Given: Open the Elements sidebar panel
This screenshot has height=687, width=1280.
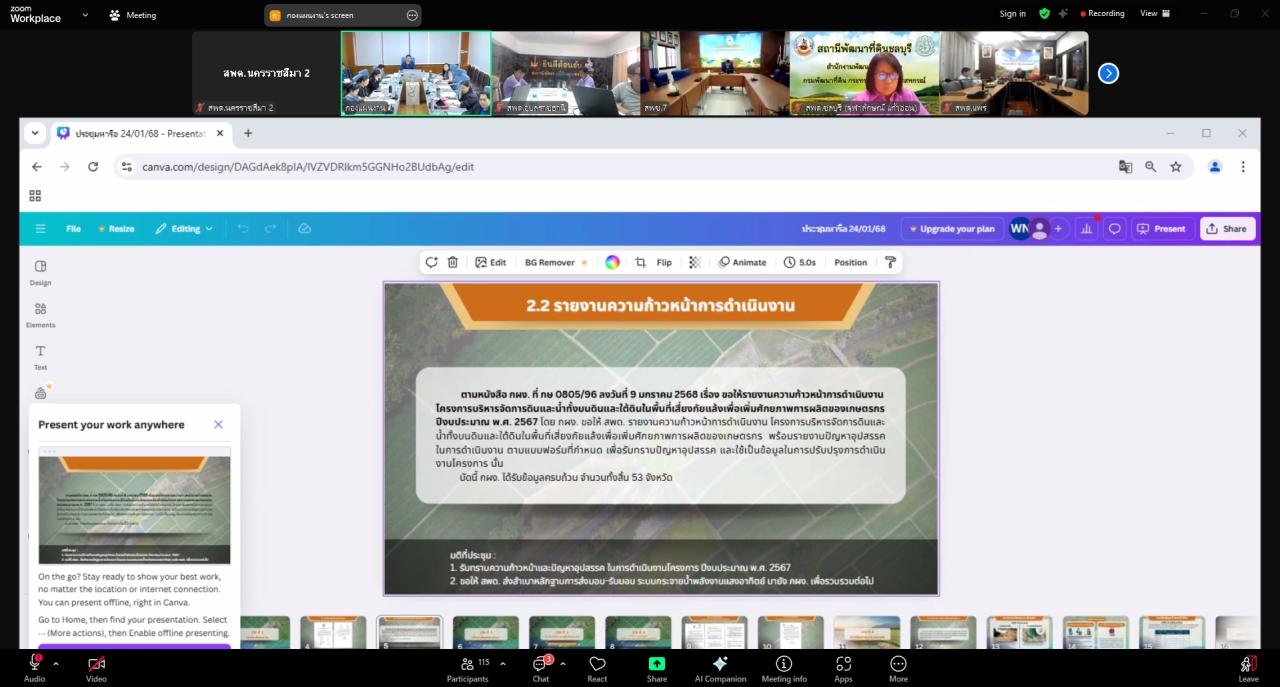Looking at the screenshot, I should click(x=40, y=315).
